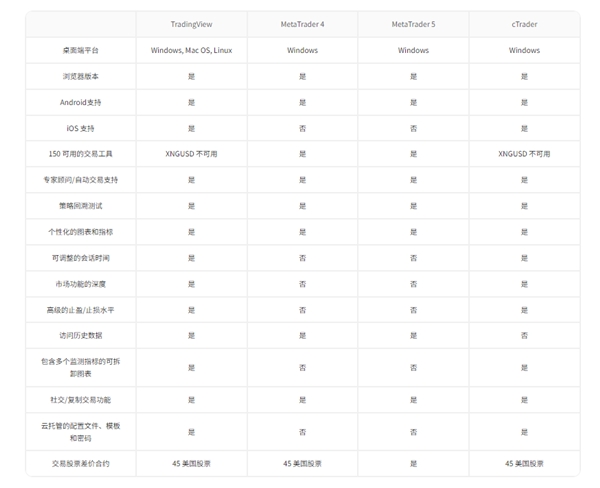Select the 包含多个监测指标的可拆卸图表 row label
Viewport: 600px width, 488px height.
pyautogui.click(x=80, y=367)
